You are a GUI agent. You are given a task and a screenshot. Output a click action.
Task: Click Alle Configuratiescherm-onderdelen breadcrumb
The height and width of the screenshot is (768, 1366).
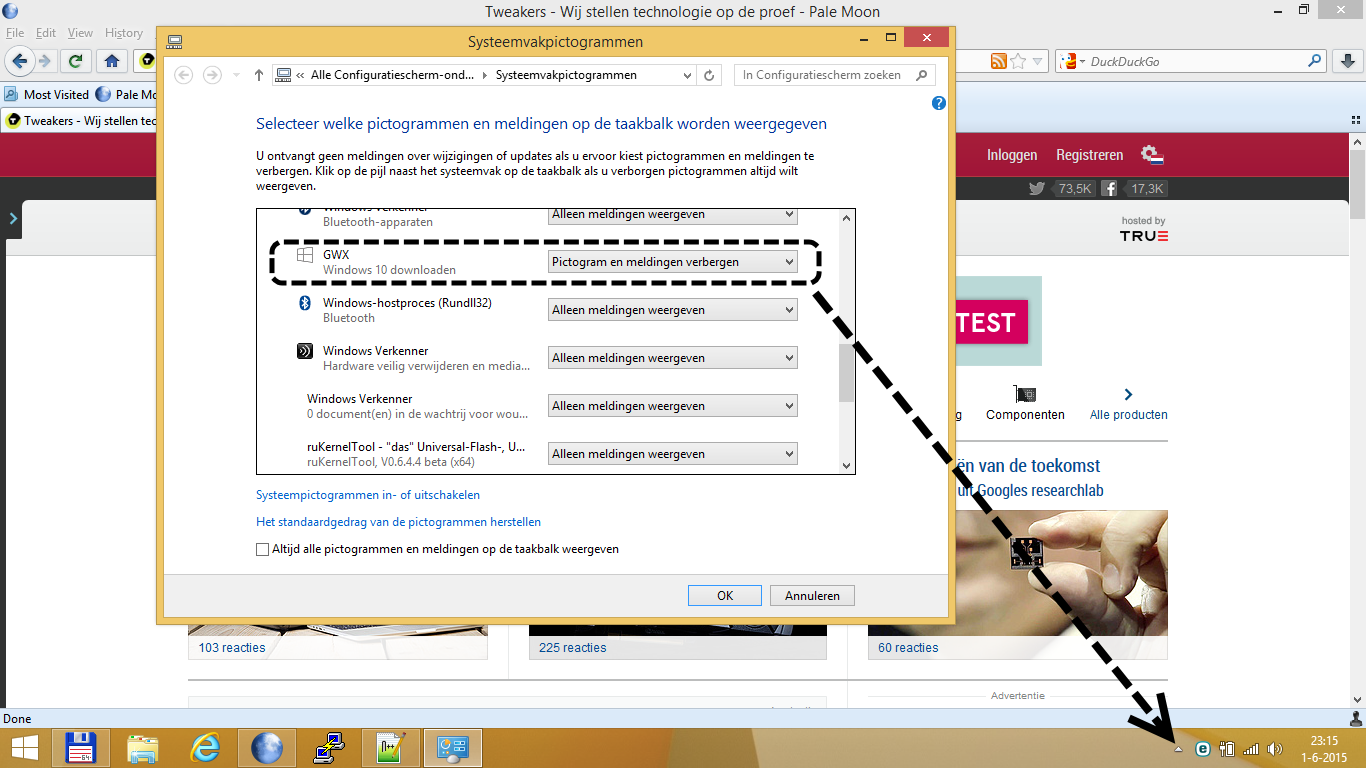point(393,75)
